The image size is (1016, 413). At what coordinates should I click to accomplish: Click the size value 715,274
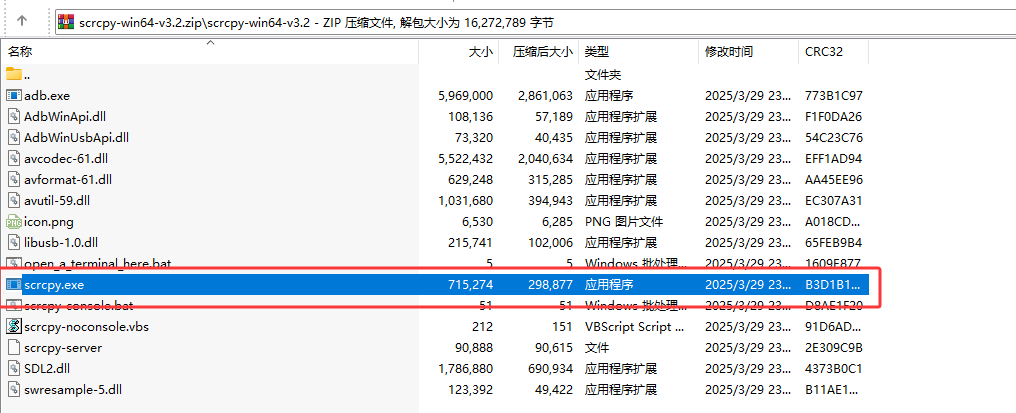point(470,284)
